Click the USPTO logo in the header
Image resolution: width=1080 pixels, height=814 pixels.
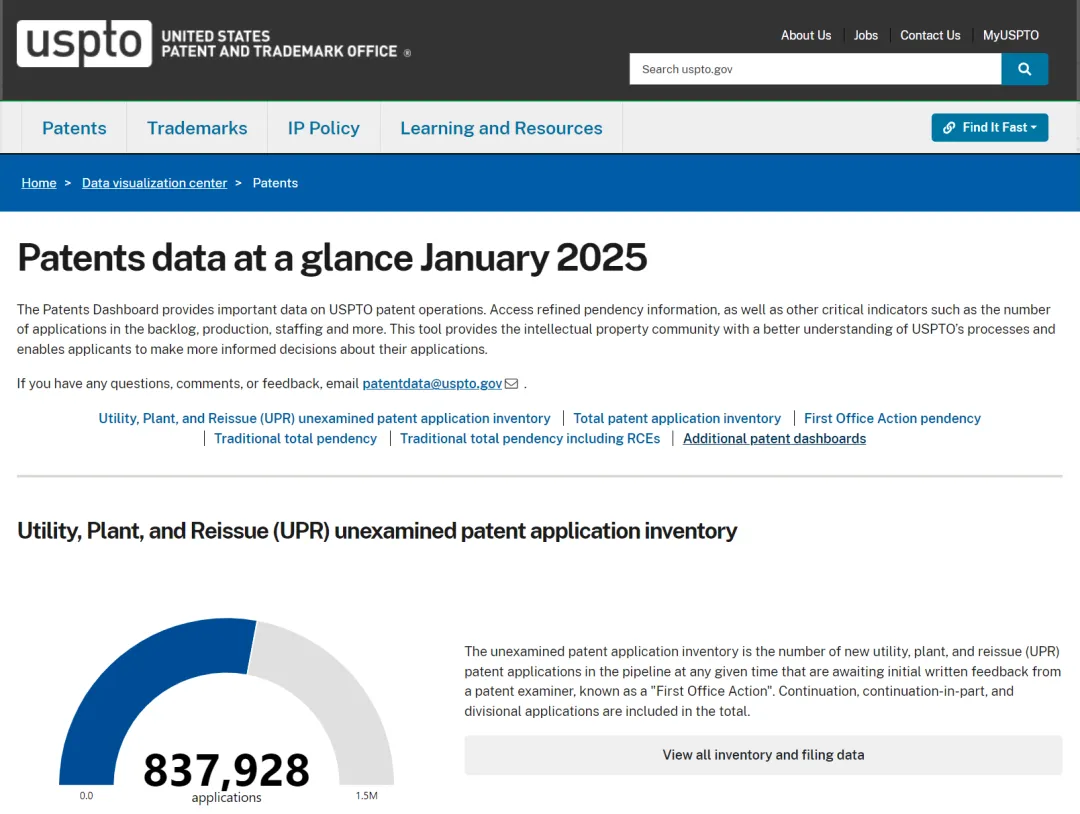tap(84, 43)
